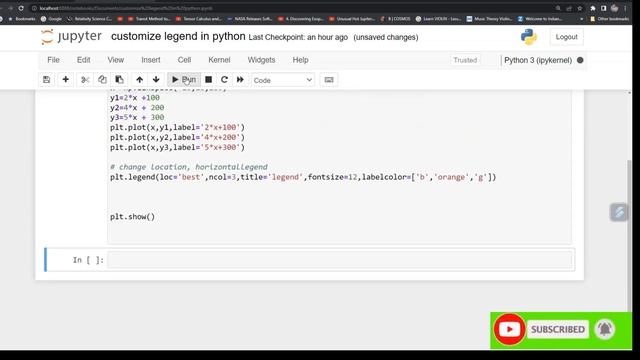The image size is (640, 360).
Task: Open the Widgets menu
Action: click(261, 60)
